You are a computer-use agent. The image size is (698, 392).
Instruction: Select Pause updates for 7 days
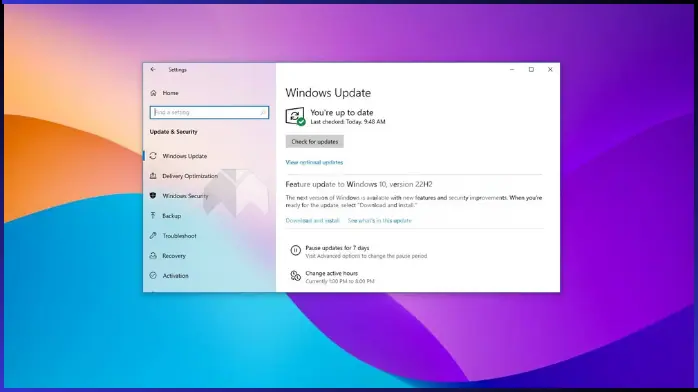click(x=337, y=248)
